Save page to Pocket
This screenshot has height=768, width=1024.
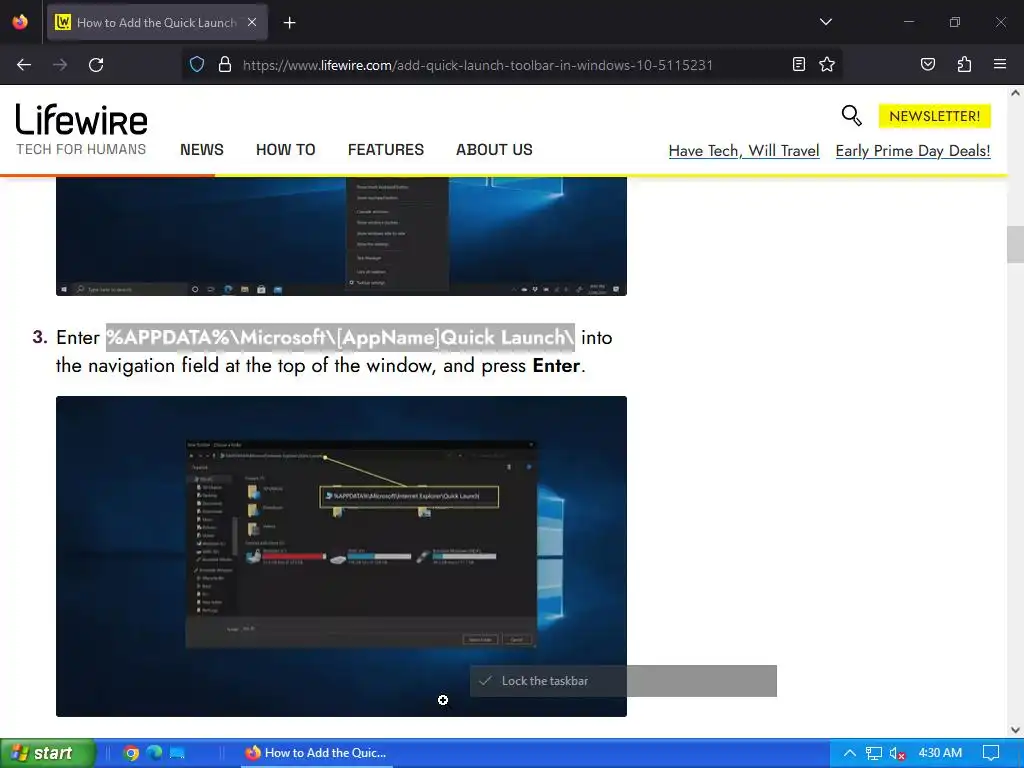click(927, 64)
